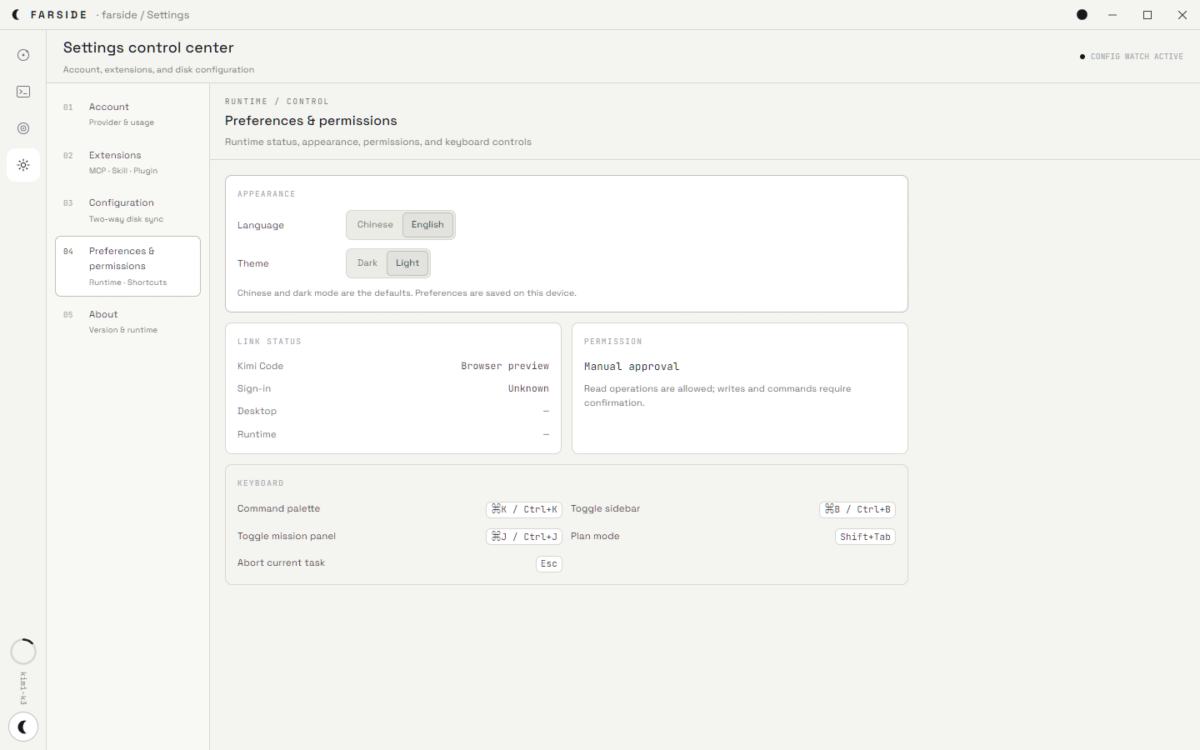Open the About settings section

tap(128, 321)
